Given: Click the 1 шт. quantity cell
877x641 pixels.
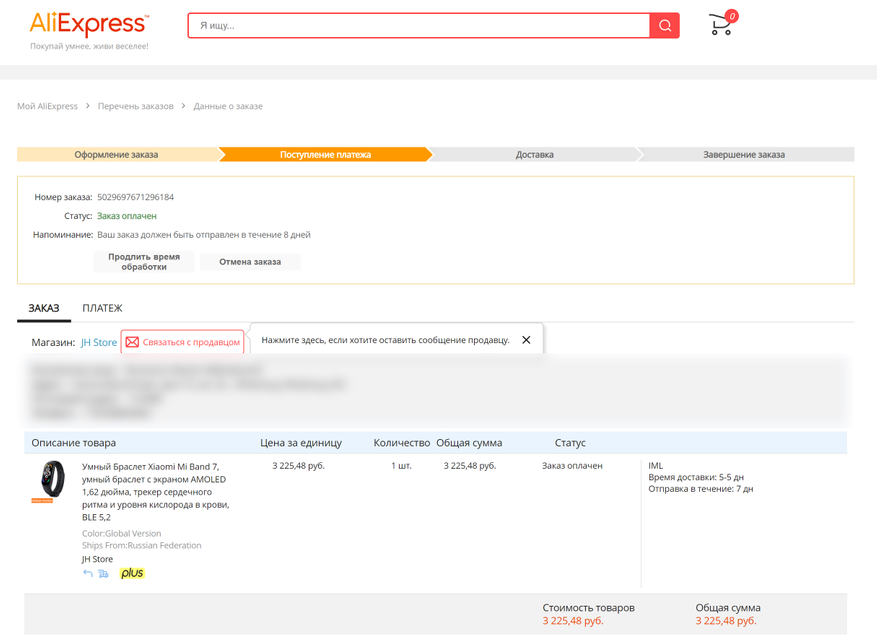Looking at the screenshot, I should coord(401,465).
